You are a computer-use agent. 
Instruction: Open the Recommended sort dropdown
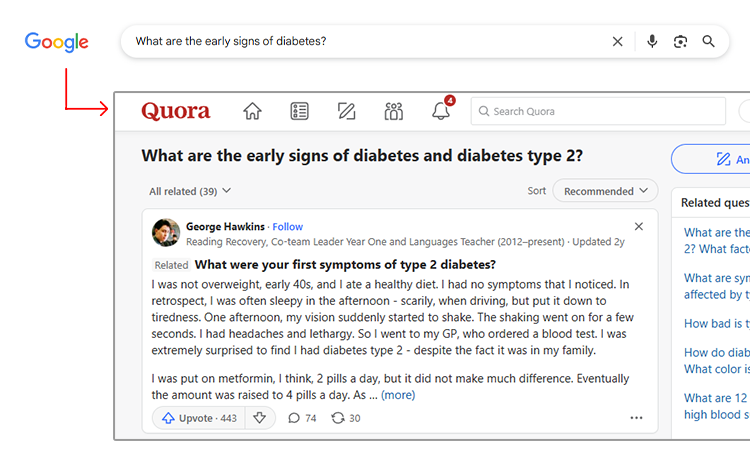[x=605, y=191]
